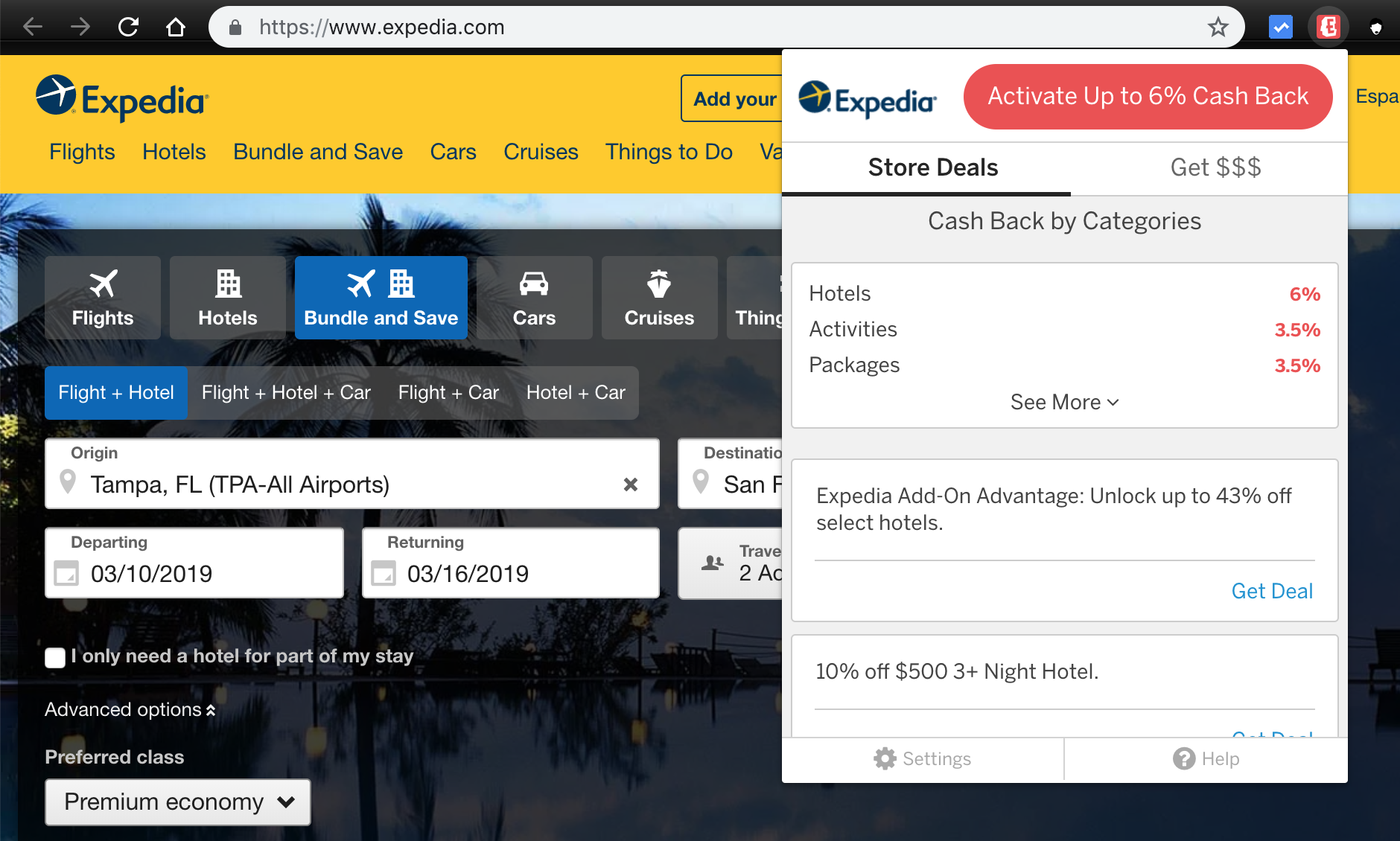Click the Hotels 6% cash back row
1400x841 pixels.
coord(1064,294)
